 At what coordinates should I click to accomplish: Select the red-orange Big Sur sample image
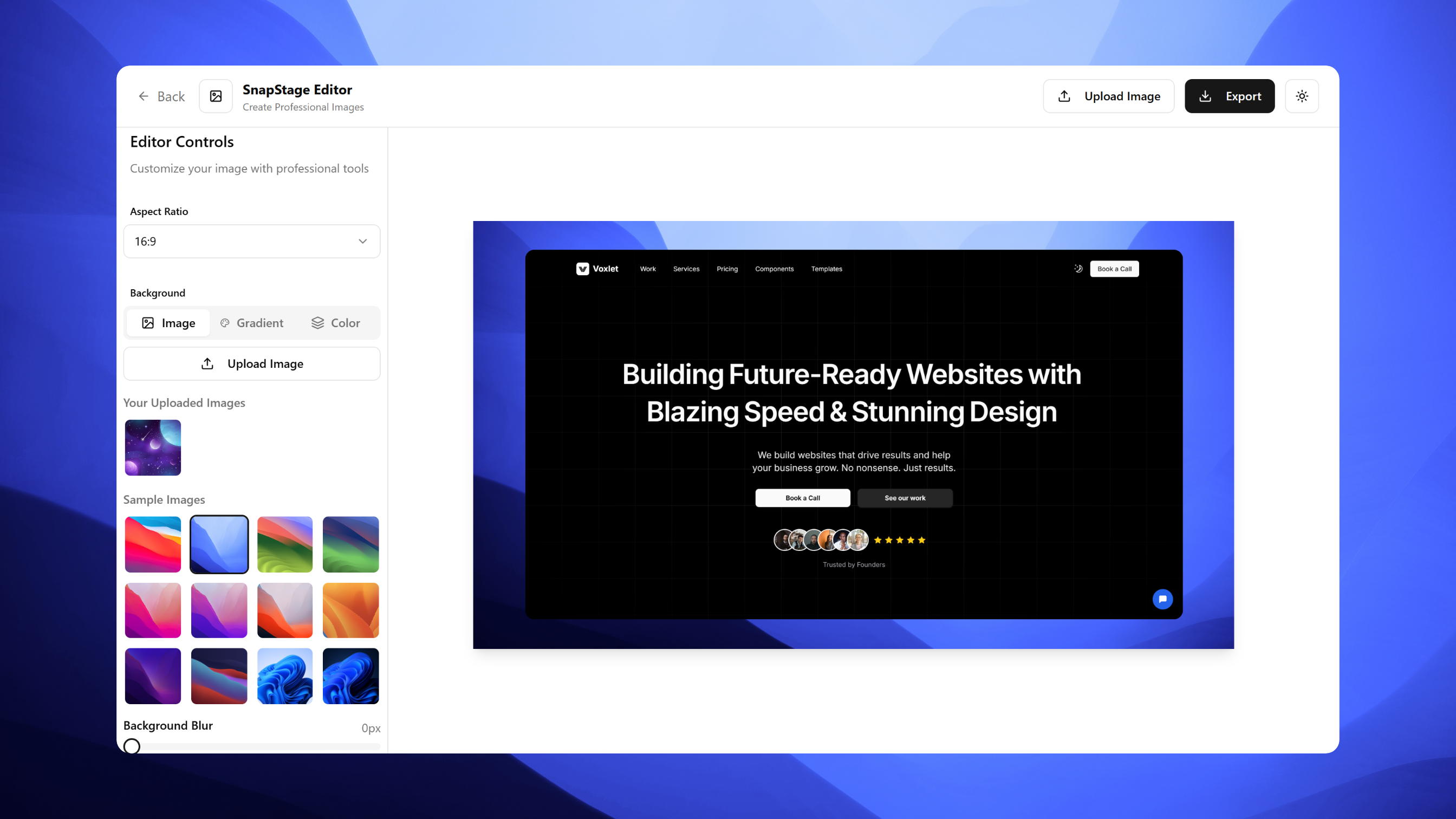tap(153, 544)
